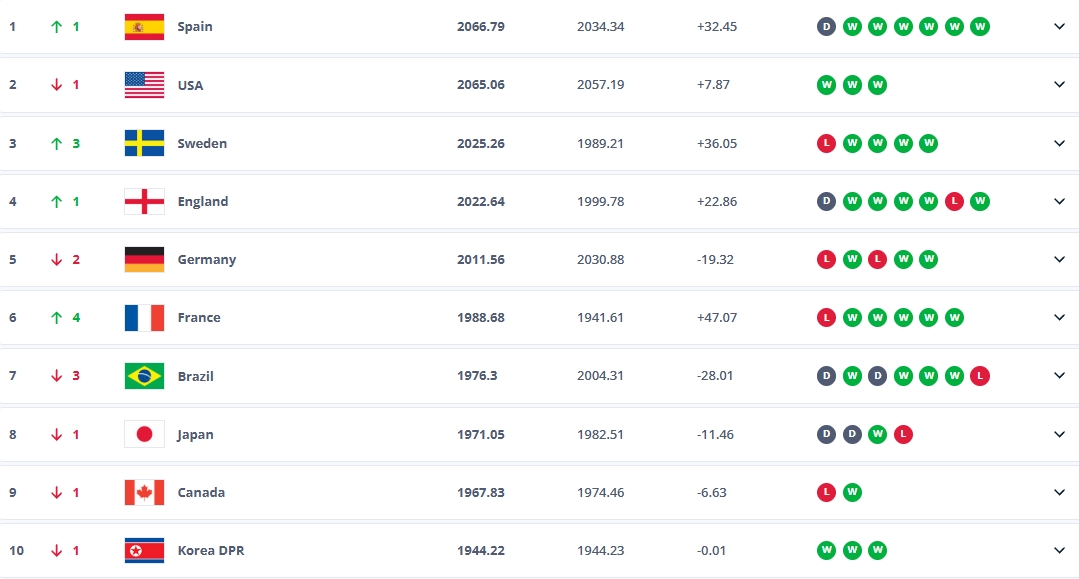Expand the Spain row details
The height and width of the screenshot is (579, 1079).
coord(1059,27)
